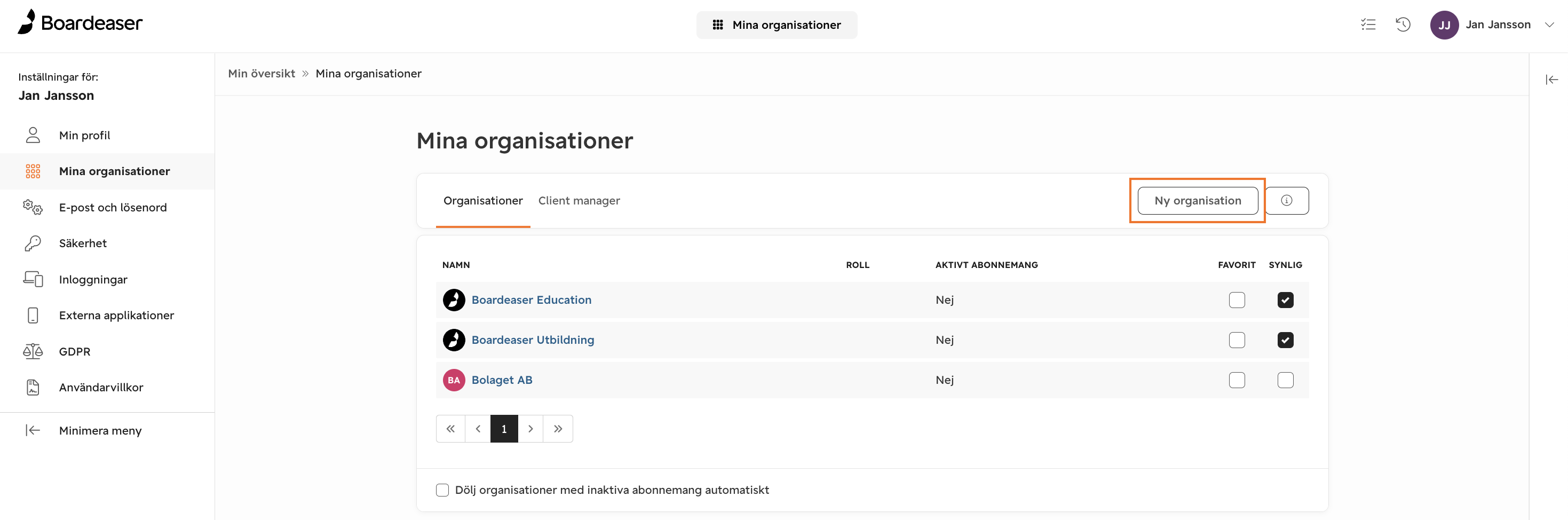Switch to the Client manager tab
The height and width of the screenshot is (520, 1568).
point(579,201)
